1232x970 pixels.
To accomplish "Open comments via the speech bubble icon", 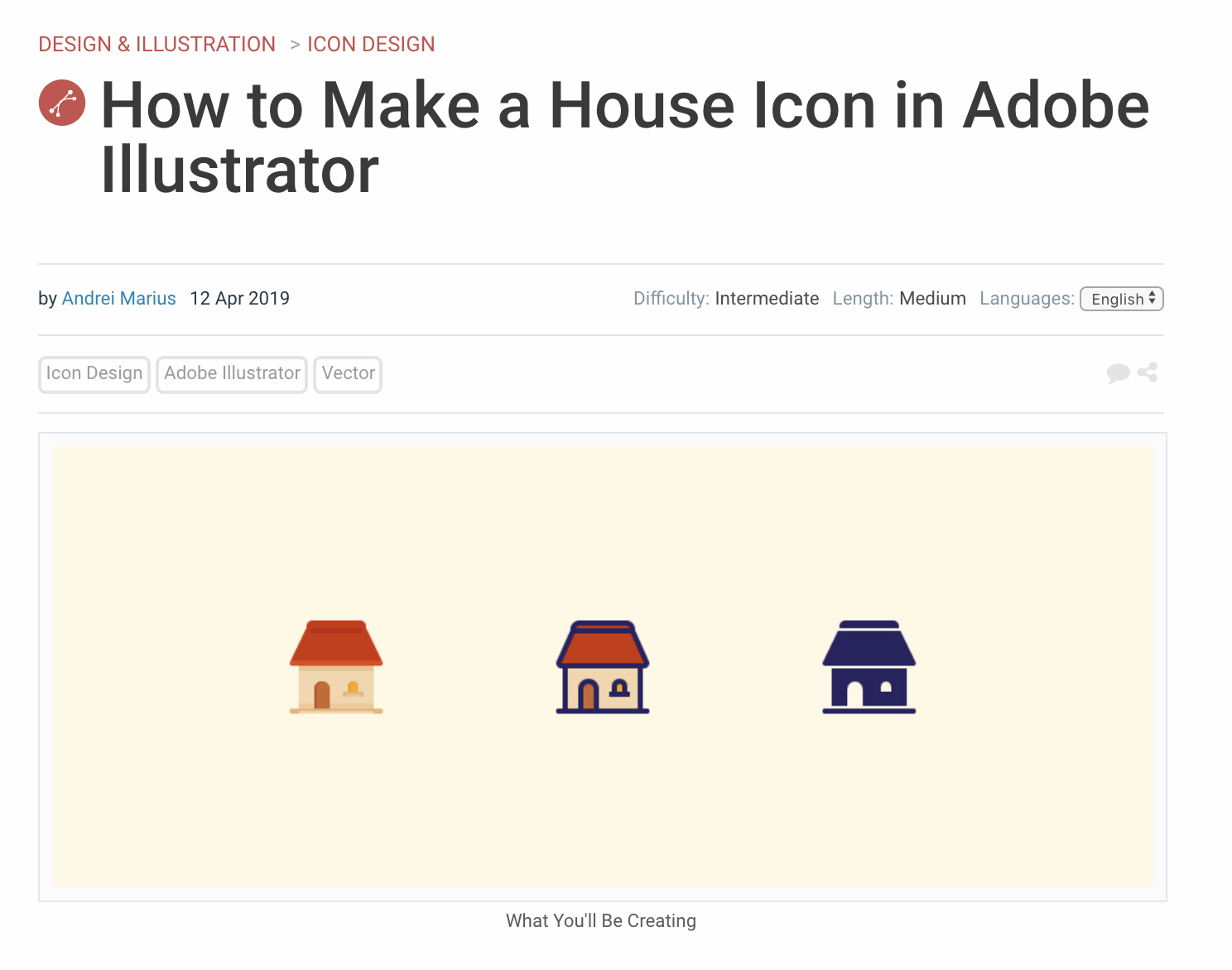I will (x=1117, y=373).
